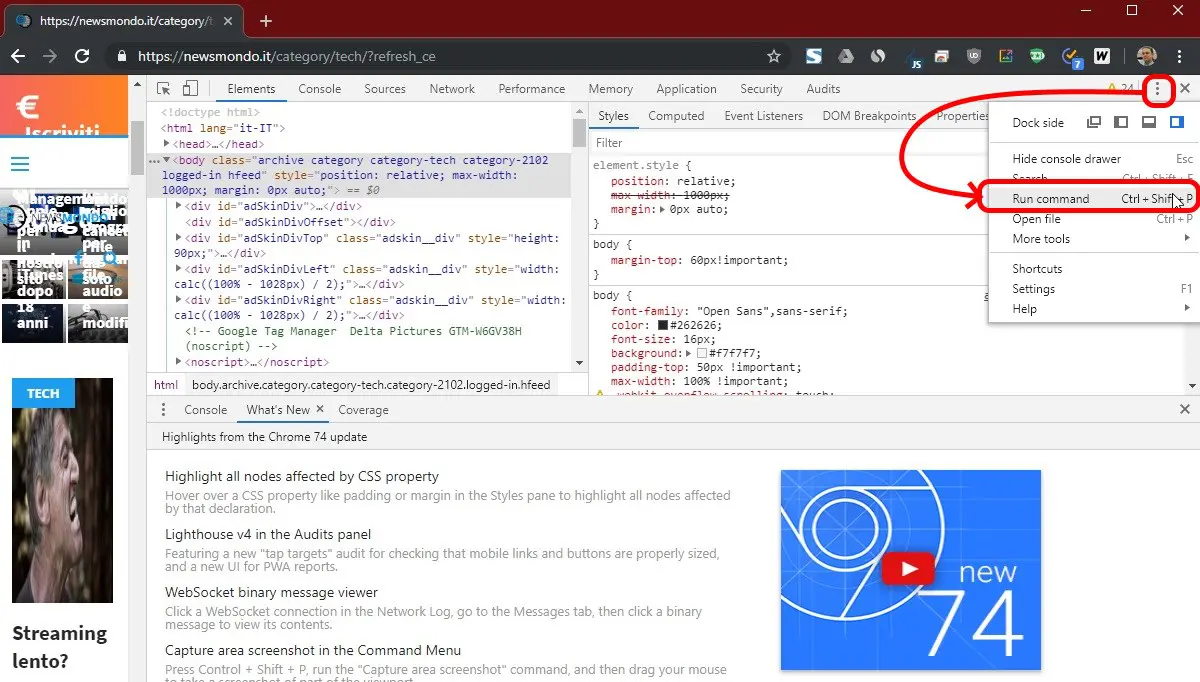Select the dock to right icon
Image resolution: width=1200 pixels, height=682 pixels.
(1177, 123)
